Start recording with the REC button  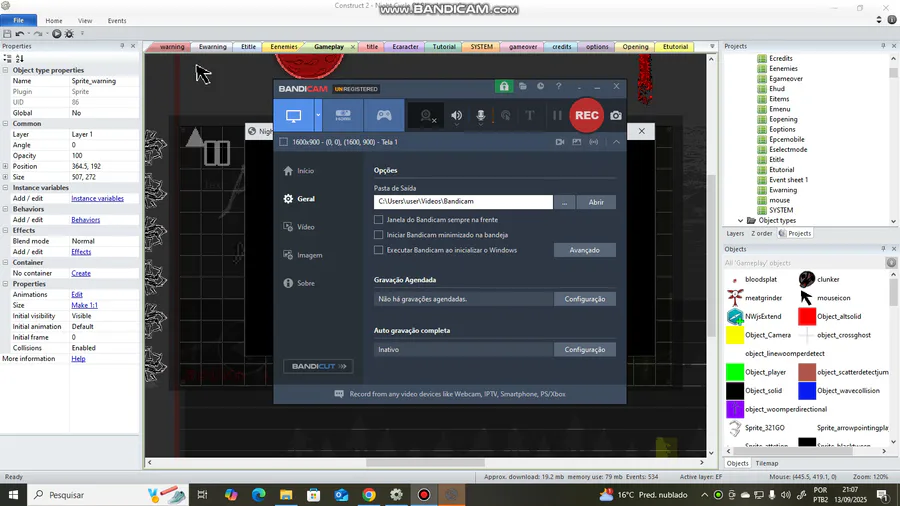(587, 115)
